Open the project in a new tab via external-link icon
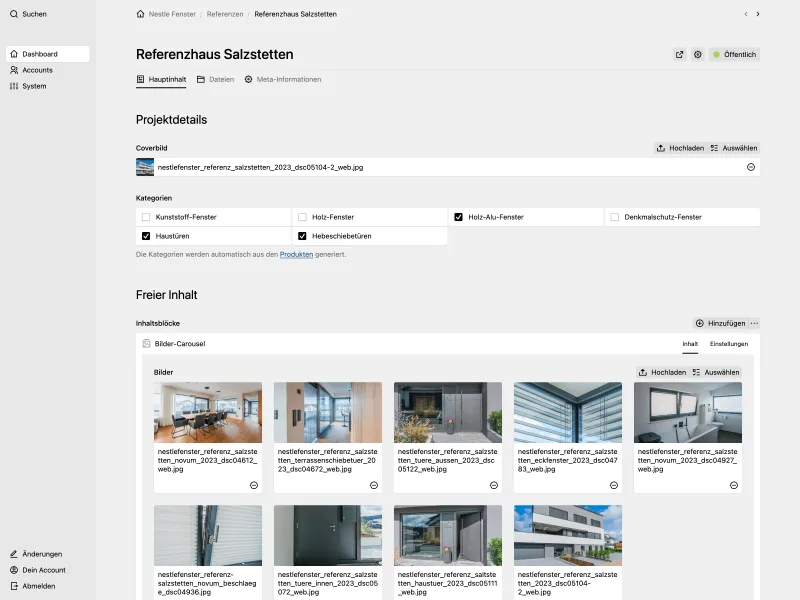The width and height of the screenshot is (800, 600). click(x=681, y=55)
